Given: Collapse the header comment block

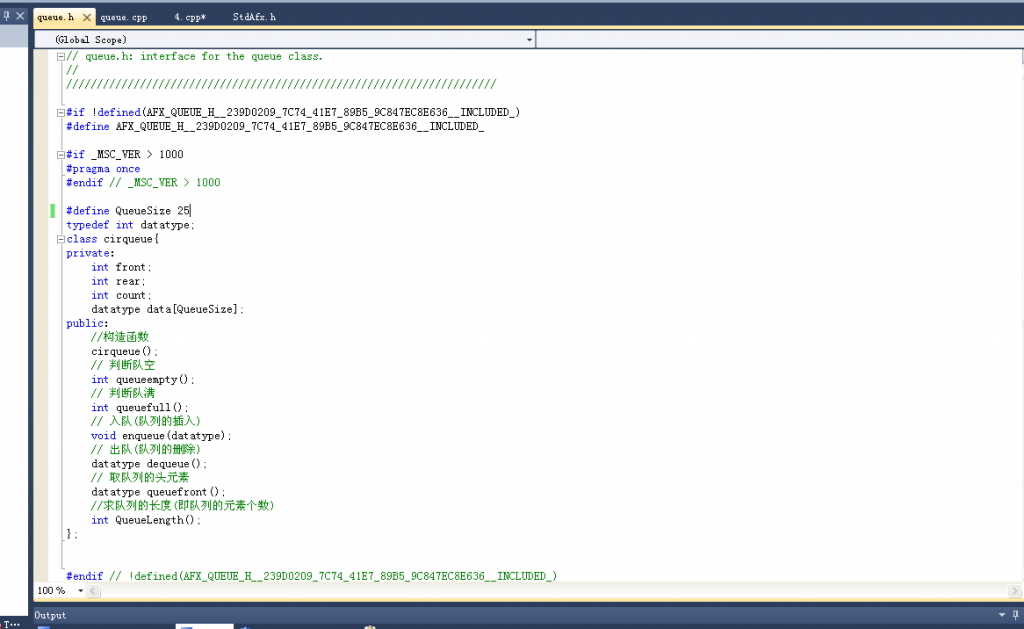Looking at the screenshot, I should 61,57.
